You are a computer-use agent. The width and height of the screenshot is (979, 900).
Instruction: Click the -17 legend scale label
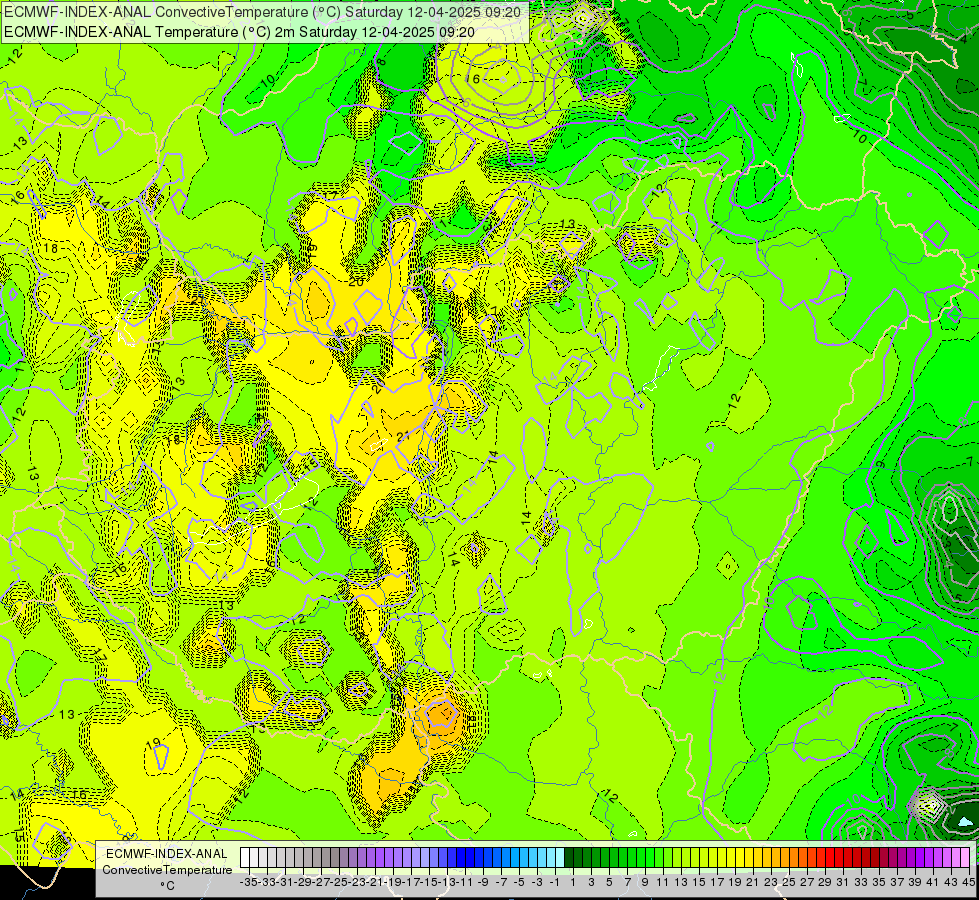(411, 883)
